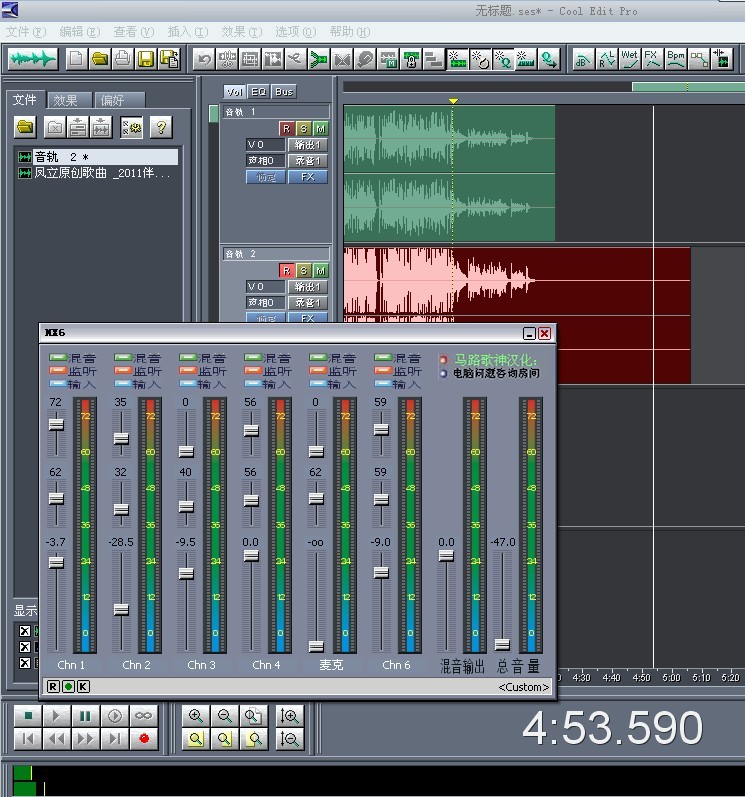Solo track 1 with S button
Image resolution: width=745 pixels, height=797 pixels.
point(303,129)
